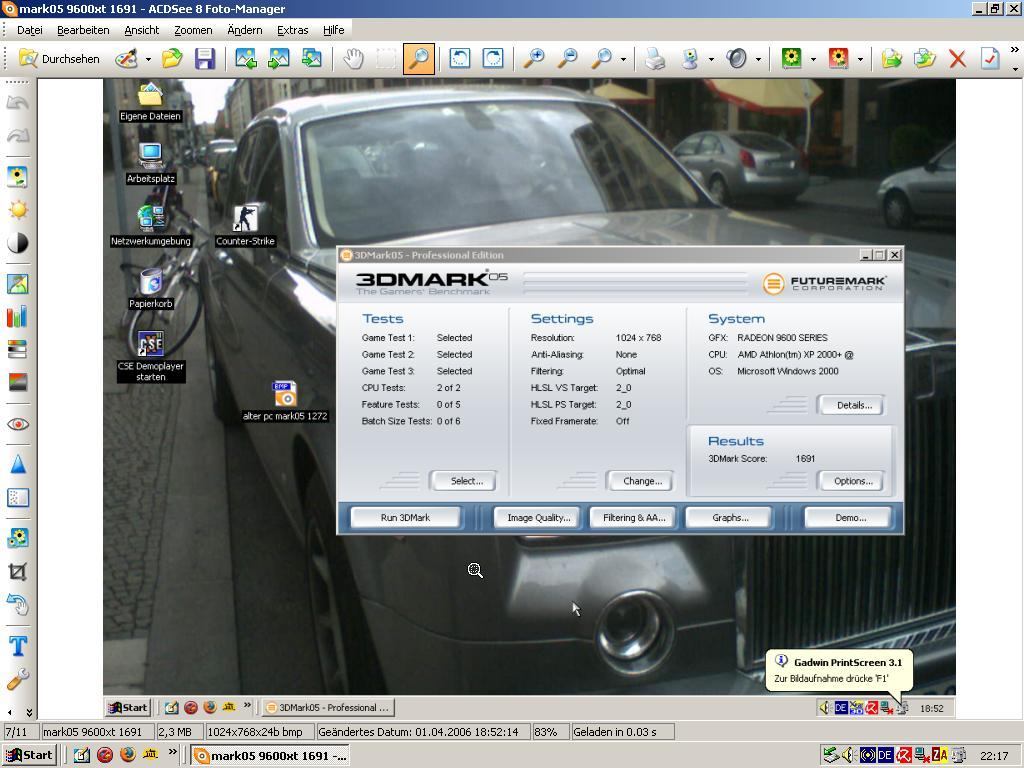Open the Bearbeiten menu
This screenshot has width=1024, height=768.
point(83,30)
